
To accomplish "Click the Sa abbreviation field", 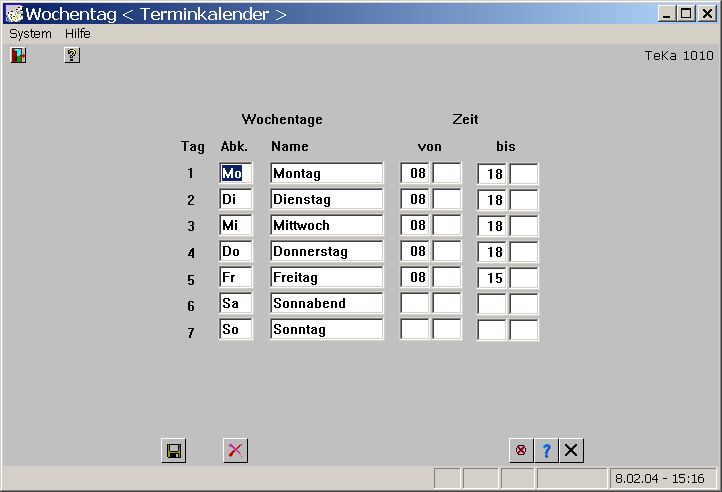I will (x=236, y=304).
